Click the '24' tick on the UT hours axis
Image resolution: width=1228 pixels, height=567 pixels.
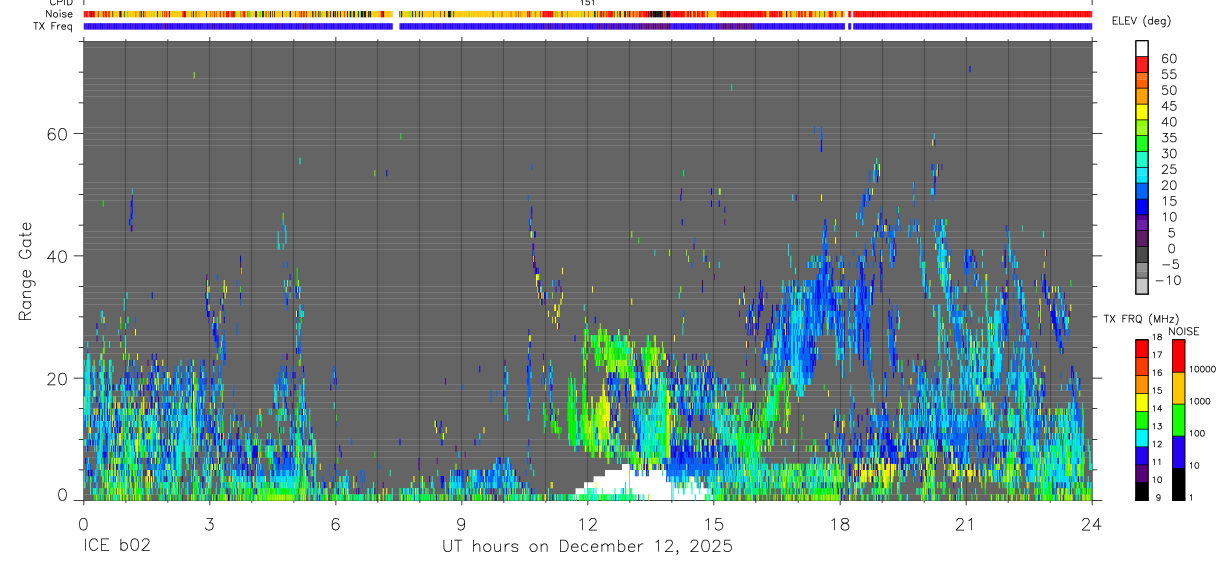[1092, 524]
